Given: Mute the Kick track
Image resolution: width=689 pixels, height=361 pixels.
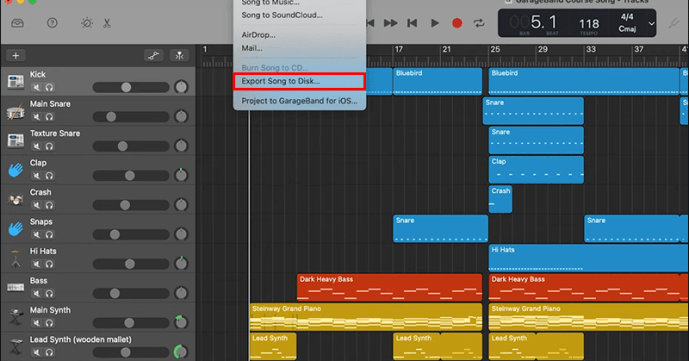Looking at the screenshot, I should click(x=37, y=87).
